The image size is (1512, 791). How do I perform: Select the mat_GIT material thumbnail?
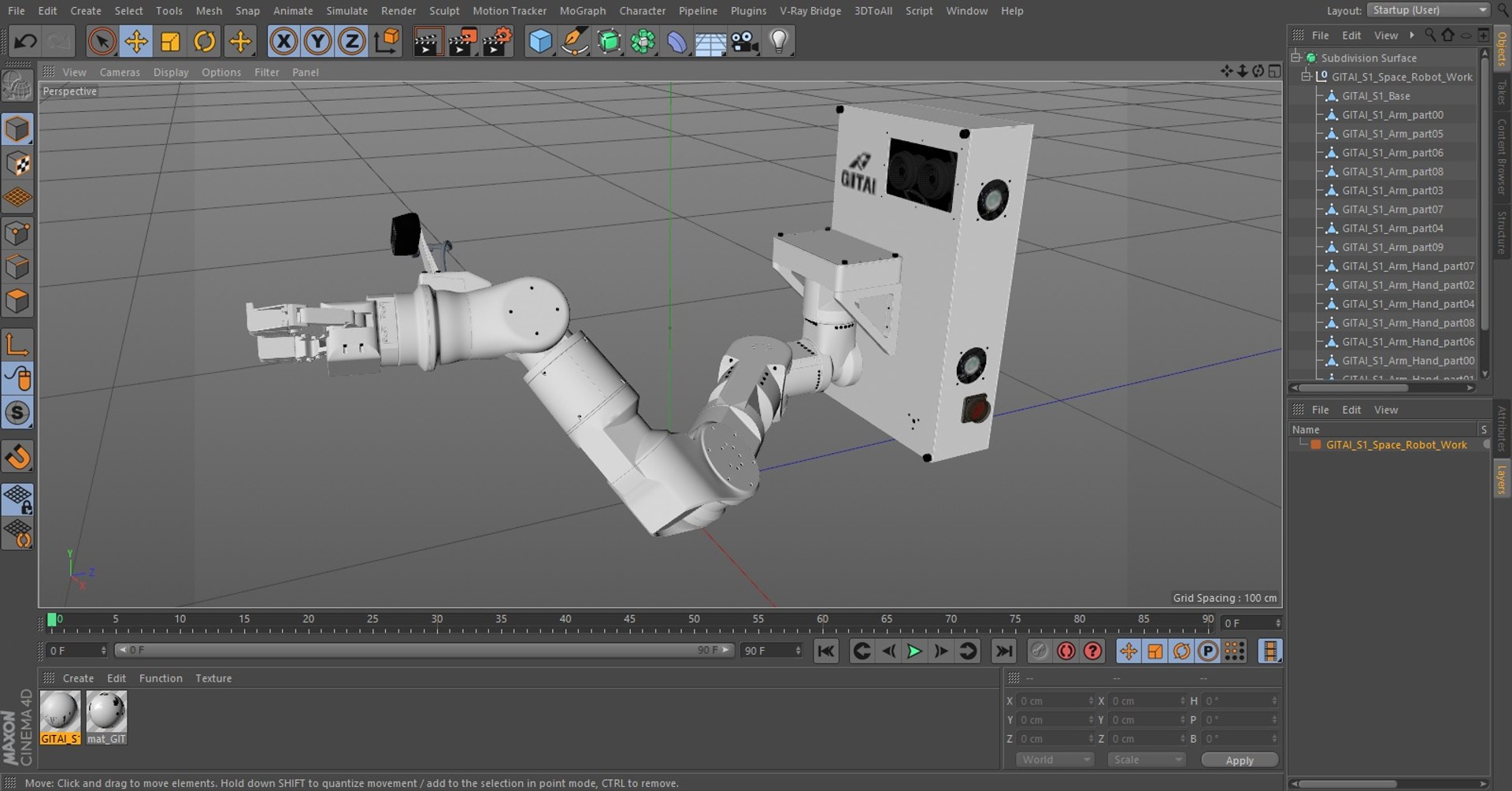click(x=106, y=717)
